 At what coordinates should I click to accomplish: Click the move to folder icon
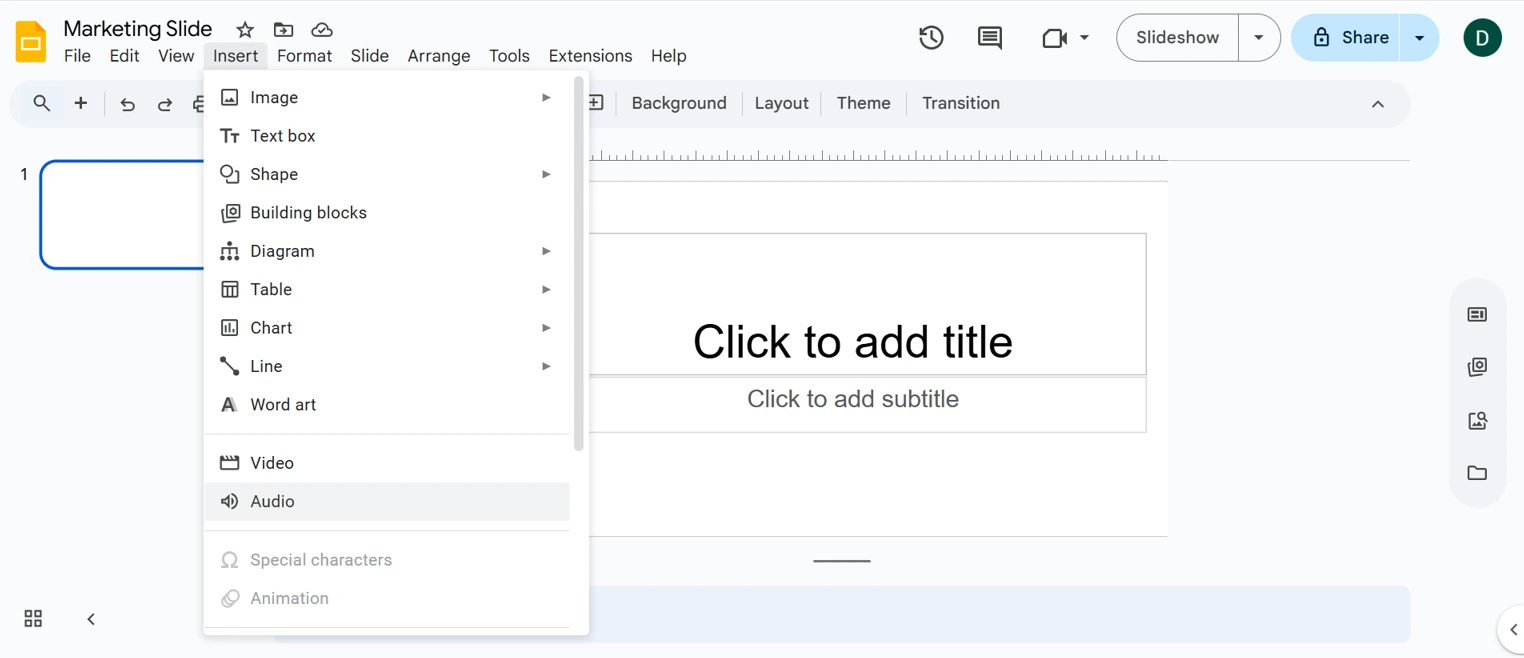tap(284, 30)
